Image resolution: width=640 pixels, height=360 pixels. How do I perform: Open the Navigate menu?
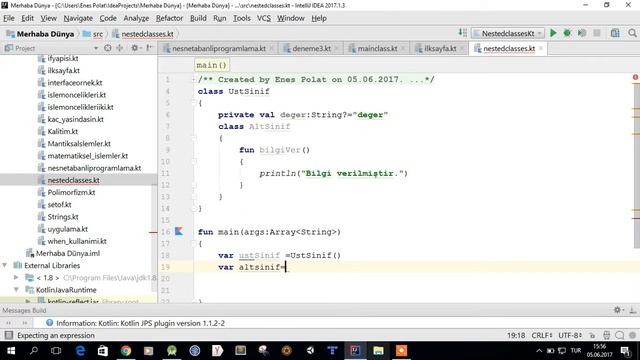coord(78,18)
